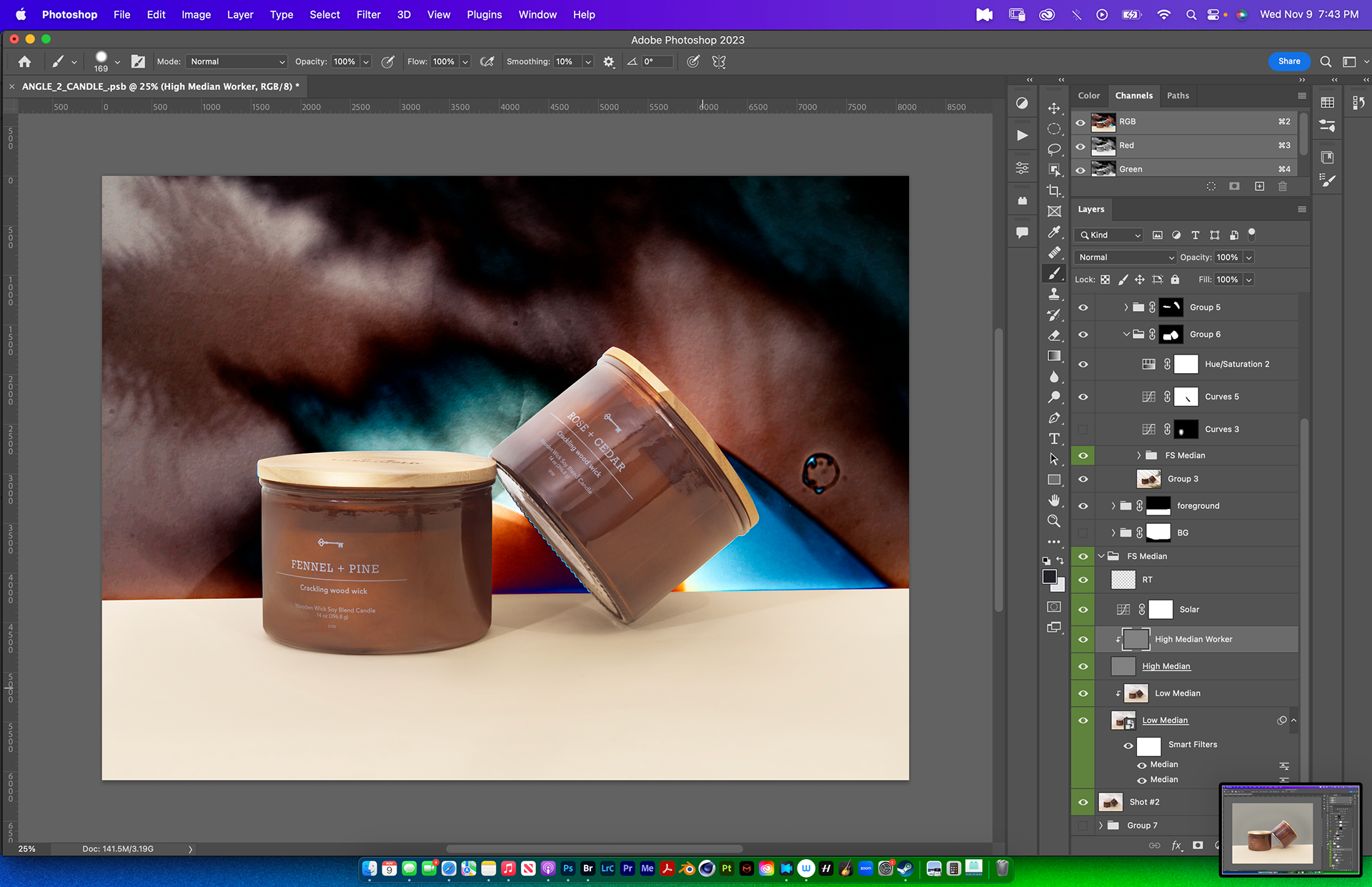The width and height of the screenshot is (1372, 887).
Task: Hide the Red channel
Action: coord(1080,146)
